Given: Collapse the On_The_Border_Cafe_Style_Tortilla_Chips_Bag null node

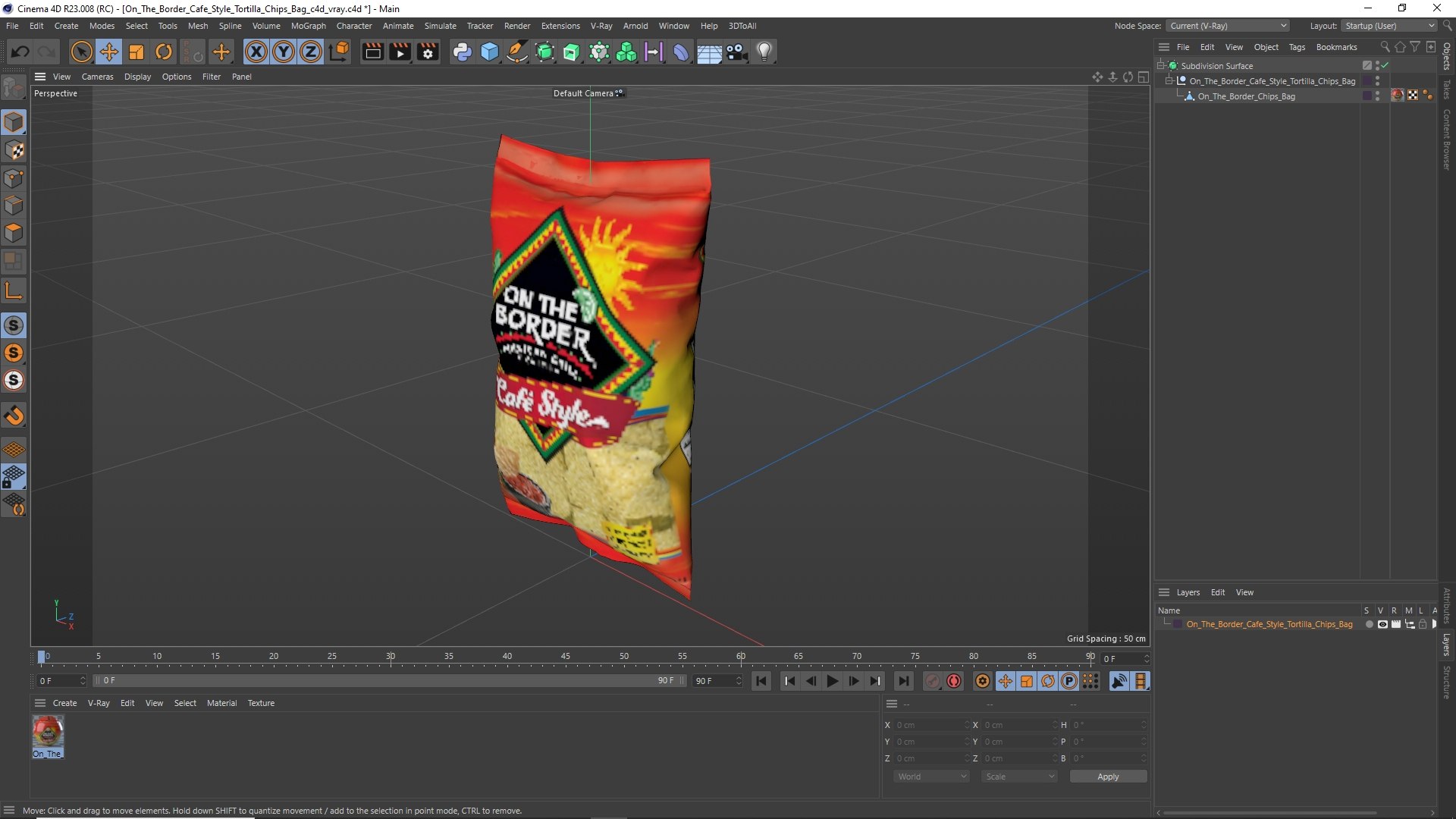Looking at the screenshot, I should point(1169,81).
